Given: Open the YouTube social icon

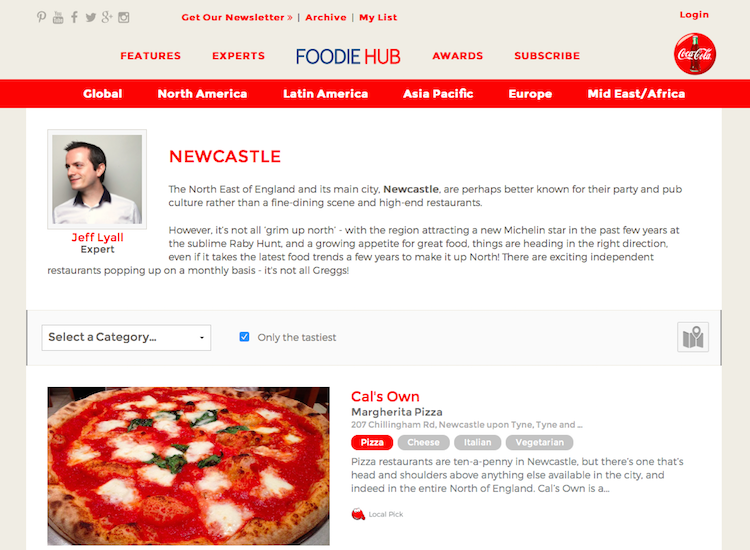Looking at the screenshot, I should (58, 17).
